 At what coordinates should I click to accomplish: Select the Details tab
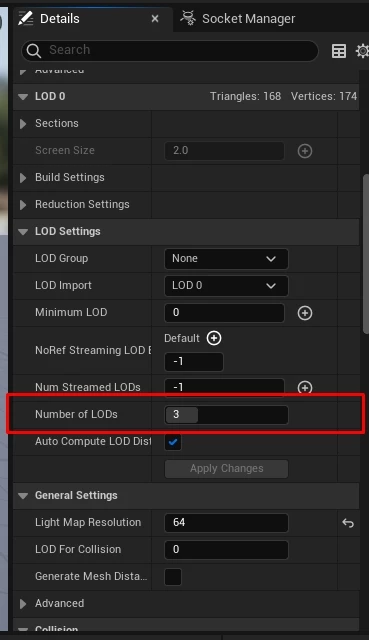pos(60,19)
